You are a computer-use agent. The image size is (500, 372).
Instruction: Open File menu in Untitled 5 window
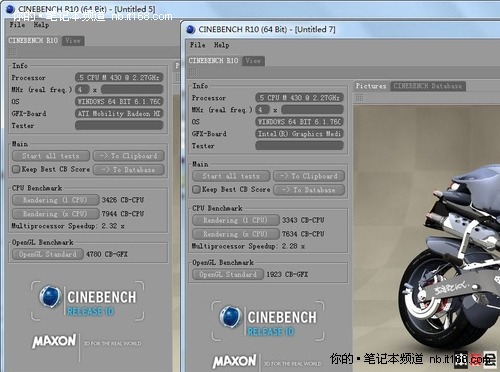(17, 25)
